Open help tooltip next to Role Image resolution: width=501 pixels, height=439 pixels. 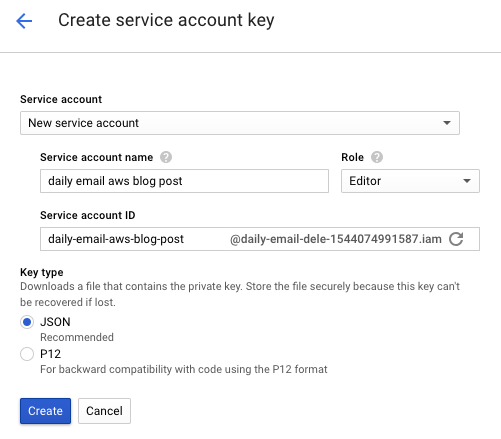[377, 157]
